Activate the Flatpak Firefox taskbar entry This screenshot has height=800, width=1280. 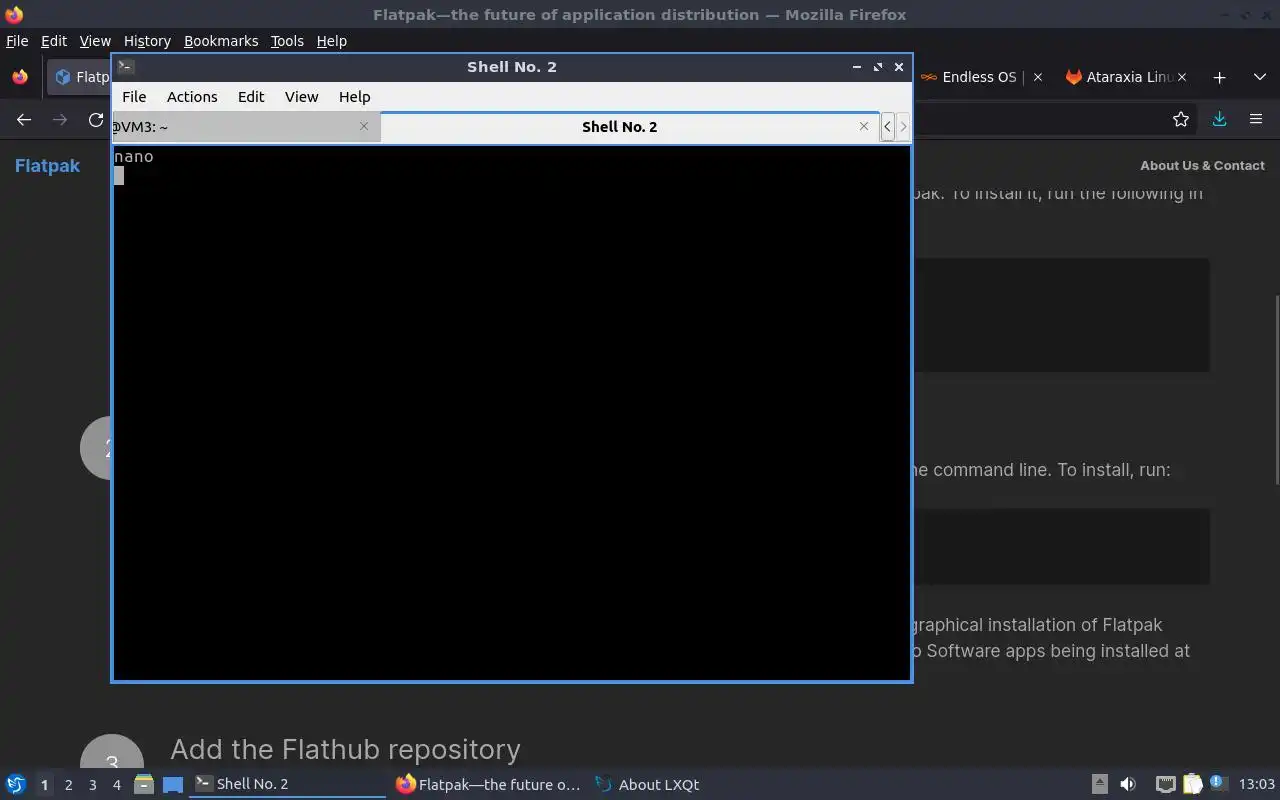tap(487, 784)
